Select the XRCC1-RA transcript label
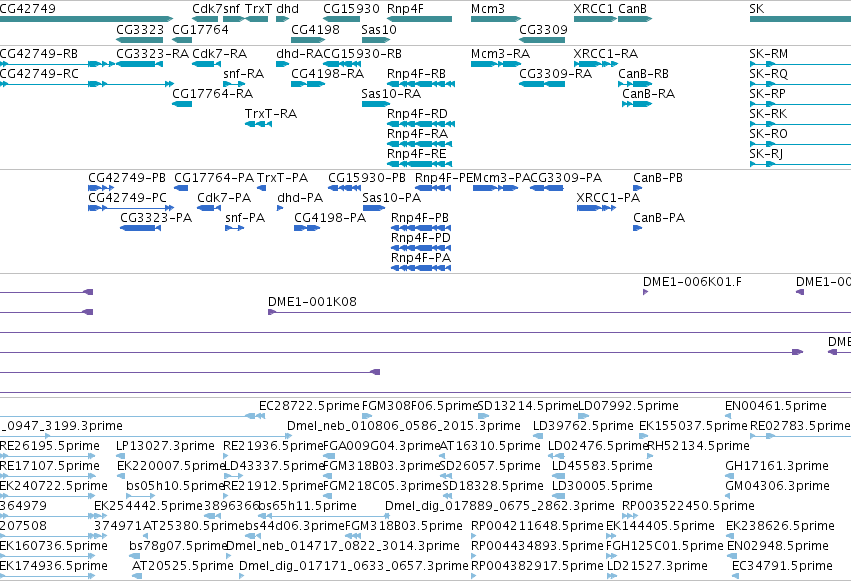 tap(606, 54)
